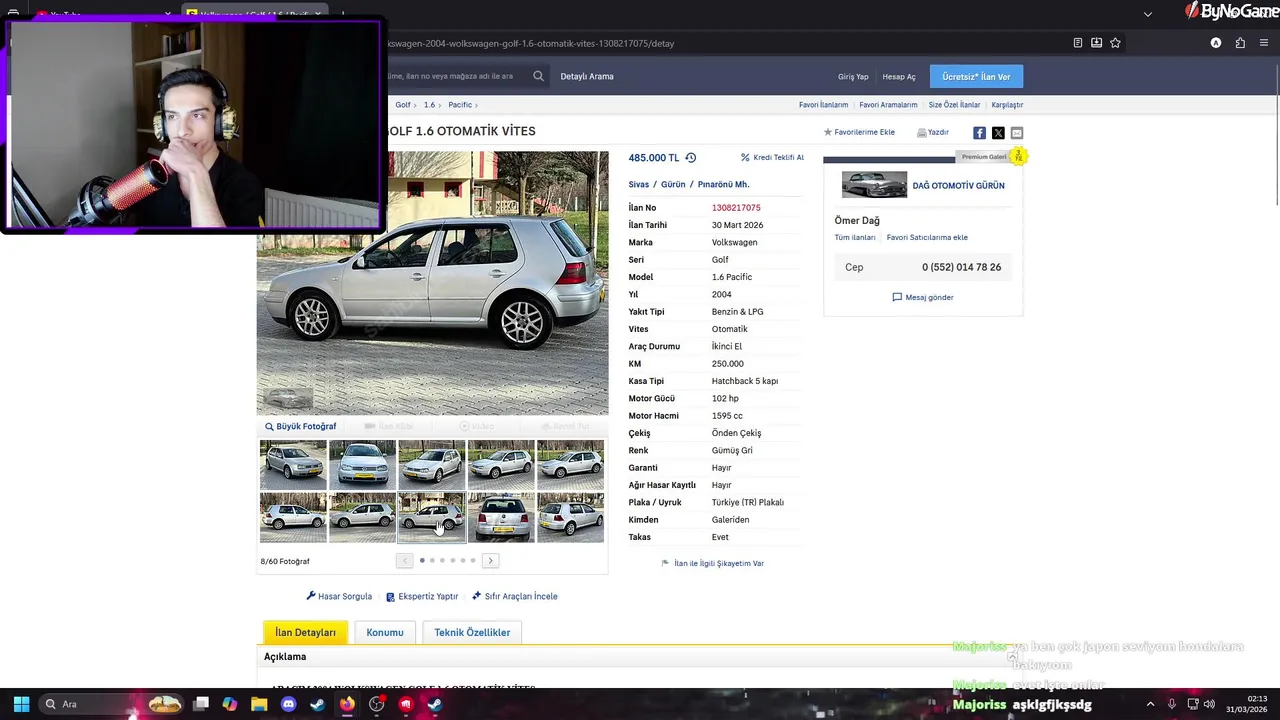This screenshot has height=720, width=1280.
Task: Click Ekspertiz Yaptır link
Action: pyautogui.click(x=422, y=596)
